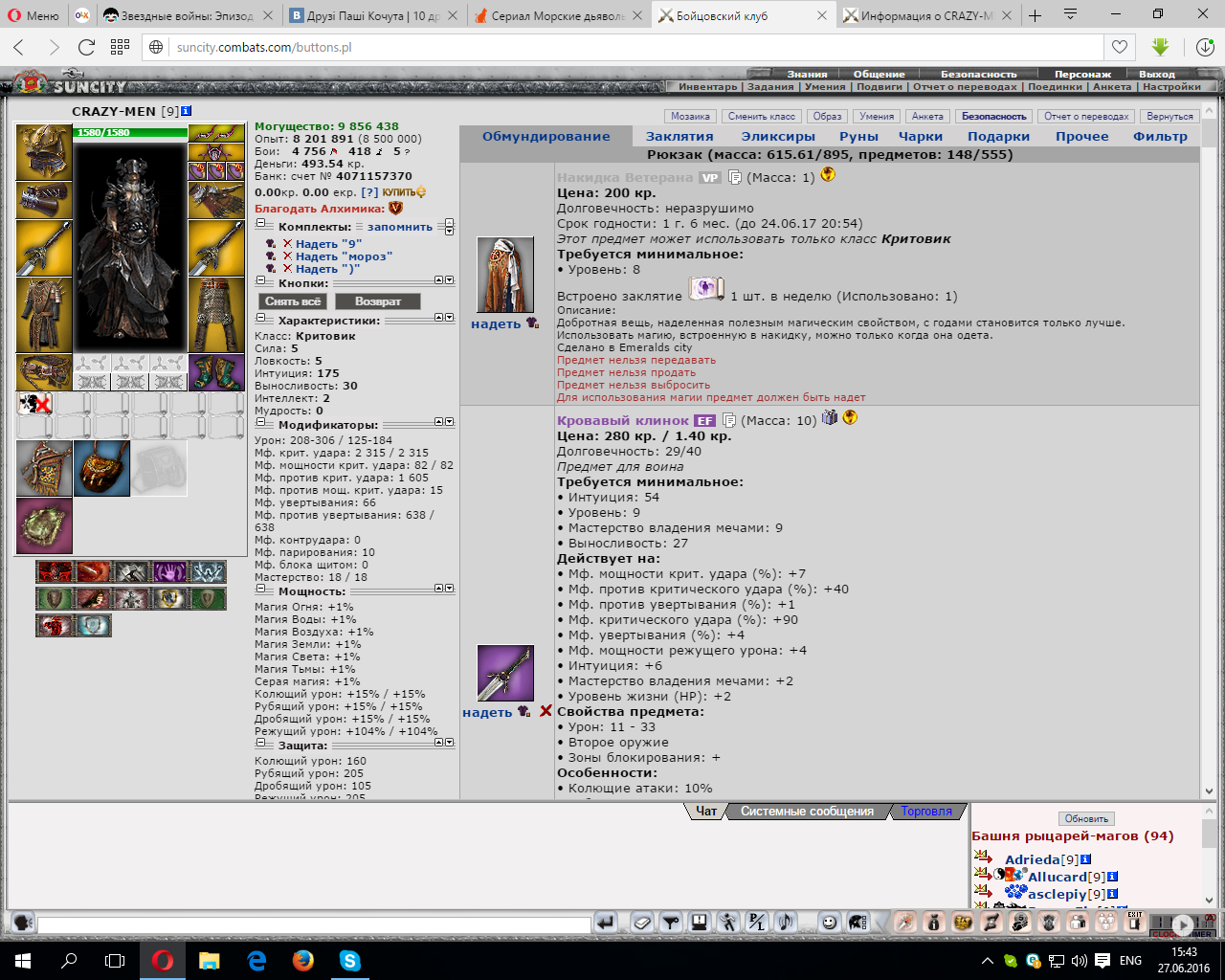Click the Возврат button
Viewport: 1225px width, 980px height.
tap(378, 301)
